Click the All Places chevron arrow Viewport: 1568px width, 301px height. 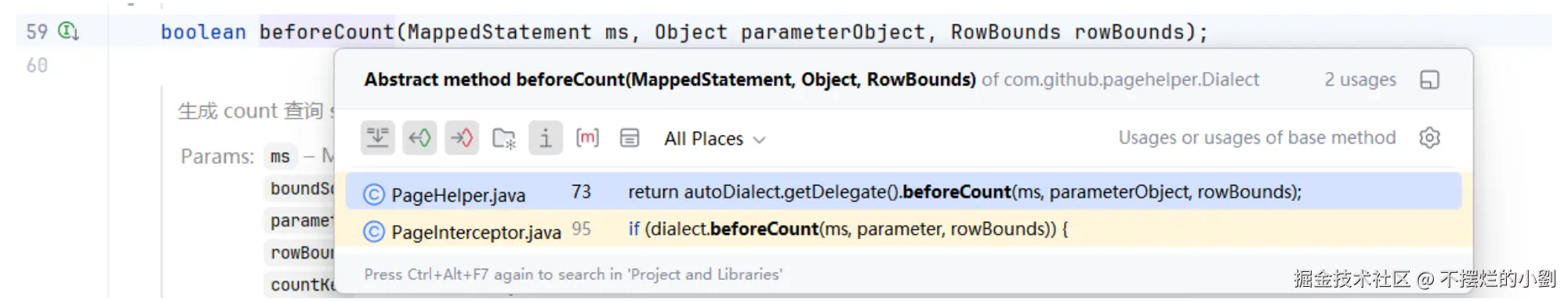[759, 140]
